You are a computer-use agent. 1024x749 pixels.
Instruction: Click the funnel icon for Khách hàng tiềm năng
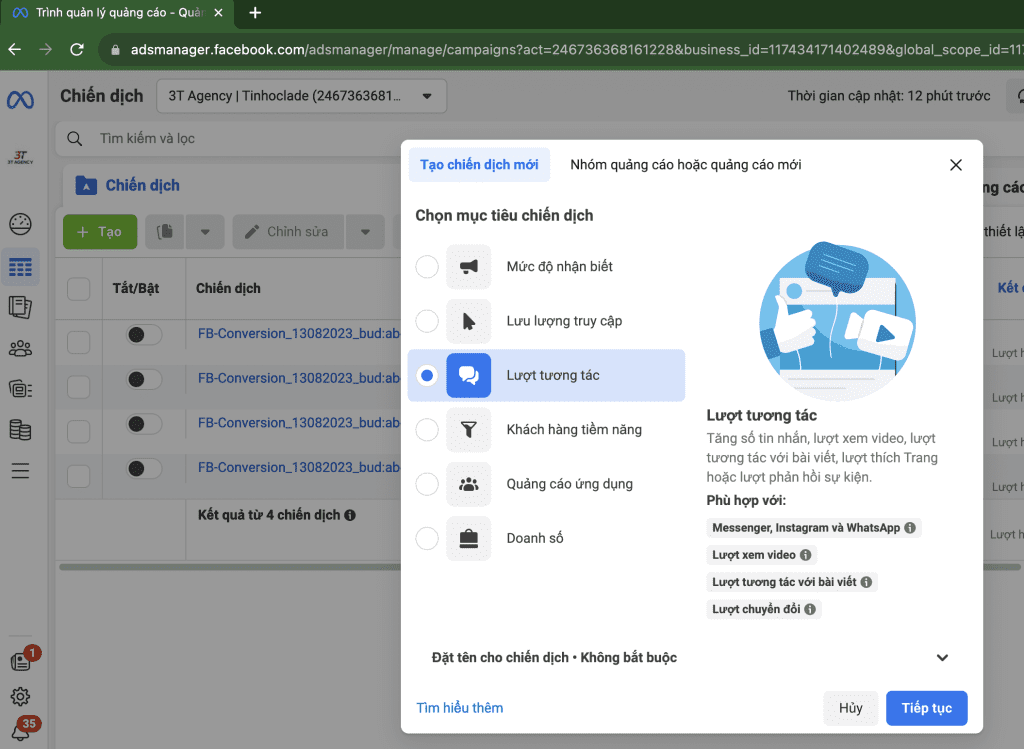(x=468, y=430)
